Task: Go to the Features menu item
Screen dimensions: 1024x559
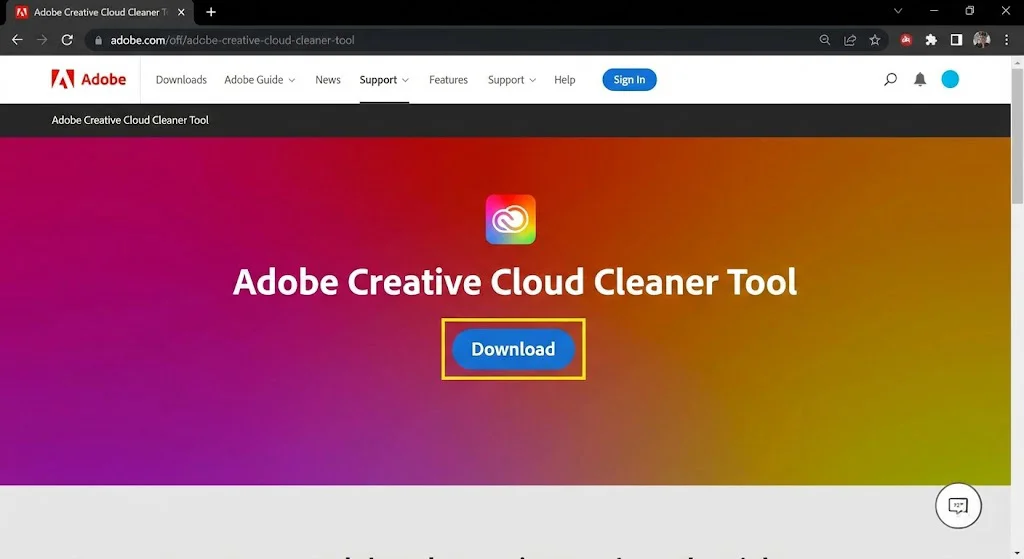Action: [x=448, y=80]
